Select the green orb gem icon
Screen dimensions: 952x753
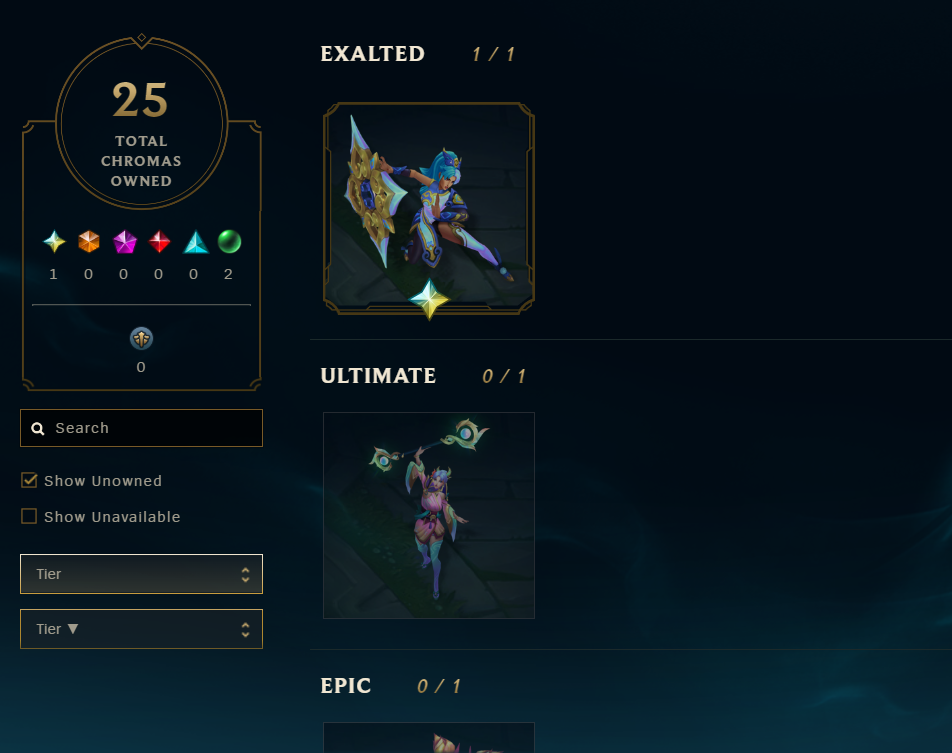[x=230, y=241]
